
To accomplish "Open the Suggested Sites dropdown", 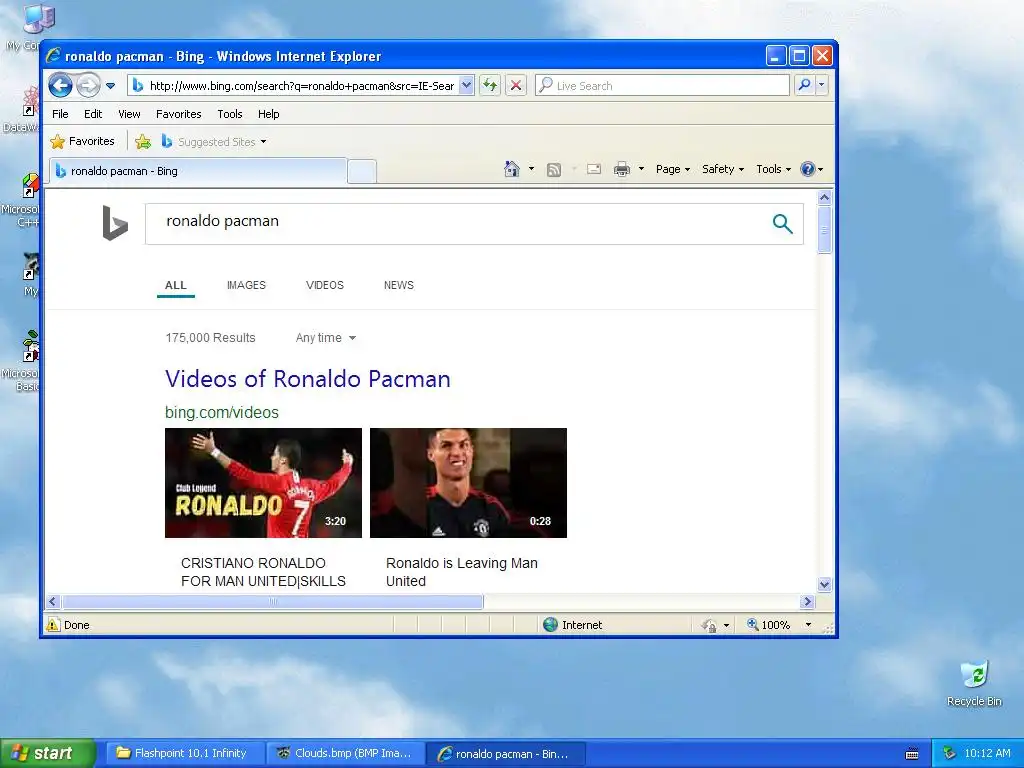I will pos(214,142).
